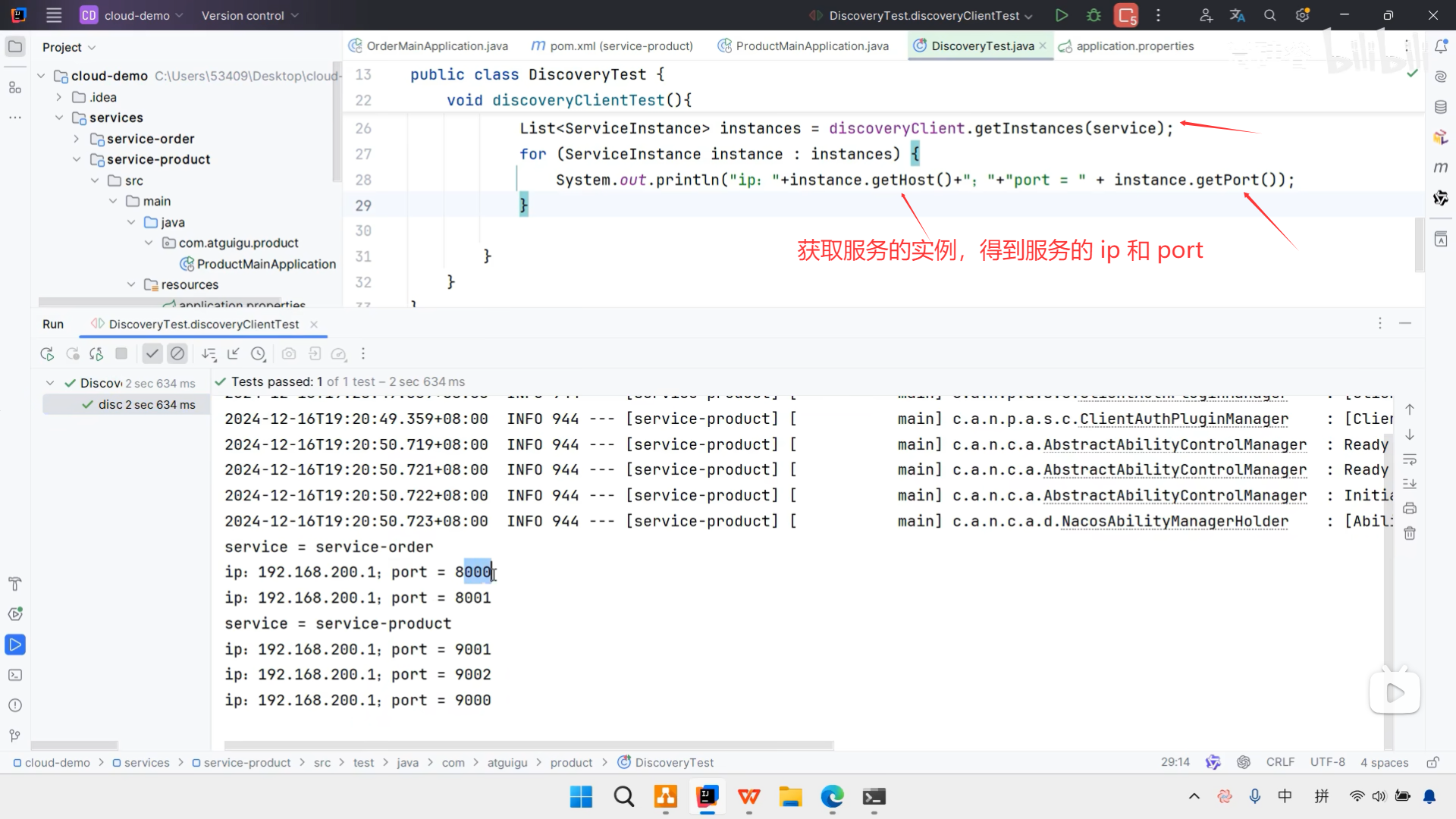The width and height of the screenshot is (1456, 819).
Task: Open the Database tool window icon
Action: click(1441, 107)
